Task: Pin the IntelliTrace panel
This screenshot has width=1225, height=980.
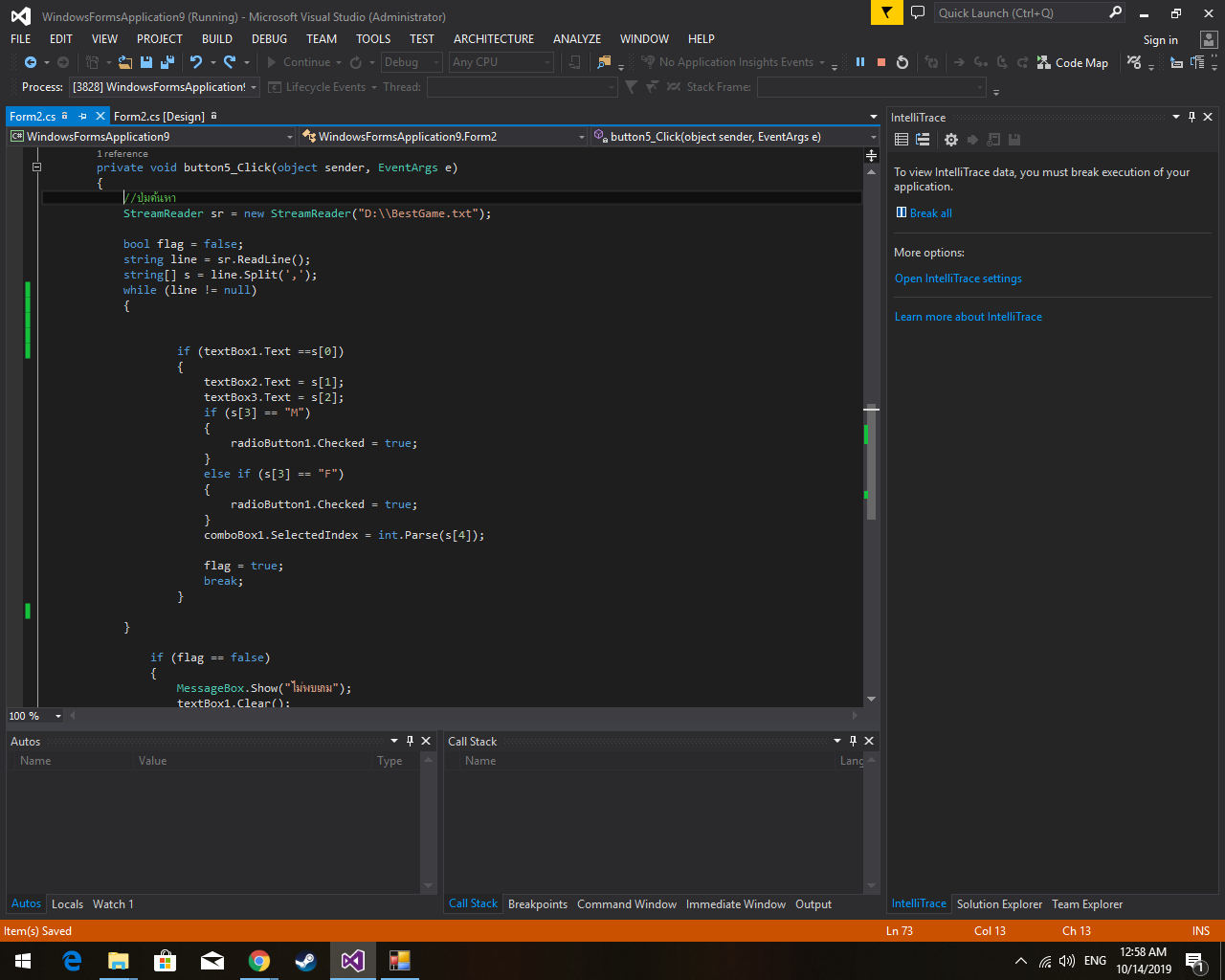Action: (1192, 117)
